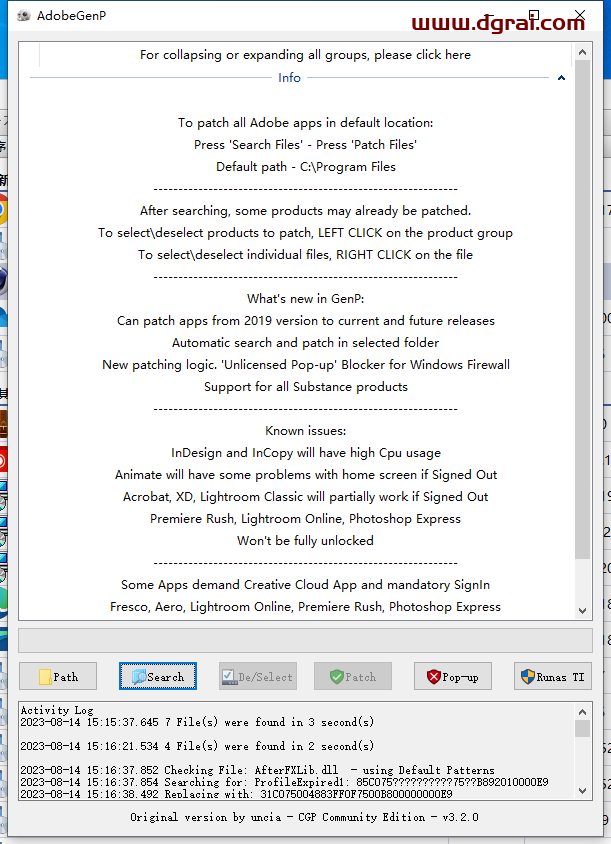
Task: Click 'For collapsing or expanding all groups' row
Action: pos(305,55)
